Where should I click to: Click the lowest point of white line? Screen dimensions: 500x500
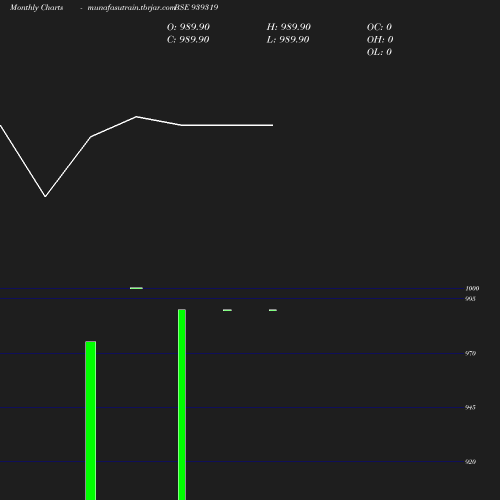point(45,196)
